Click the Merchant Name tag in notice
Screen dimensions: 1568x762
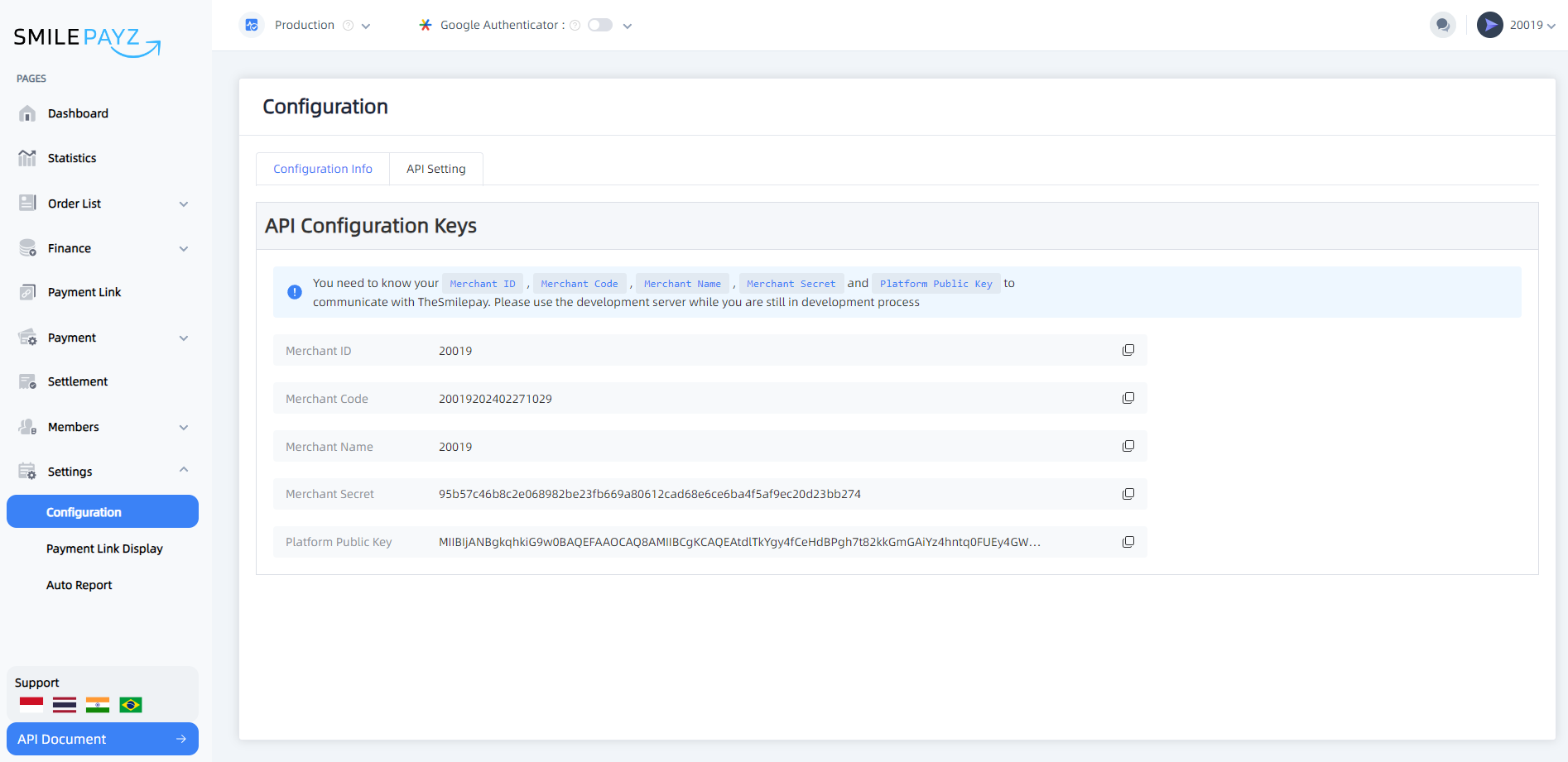click(682, 284)
